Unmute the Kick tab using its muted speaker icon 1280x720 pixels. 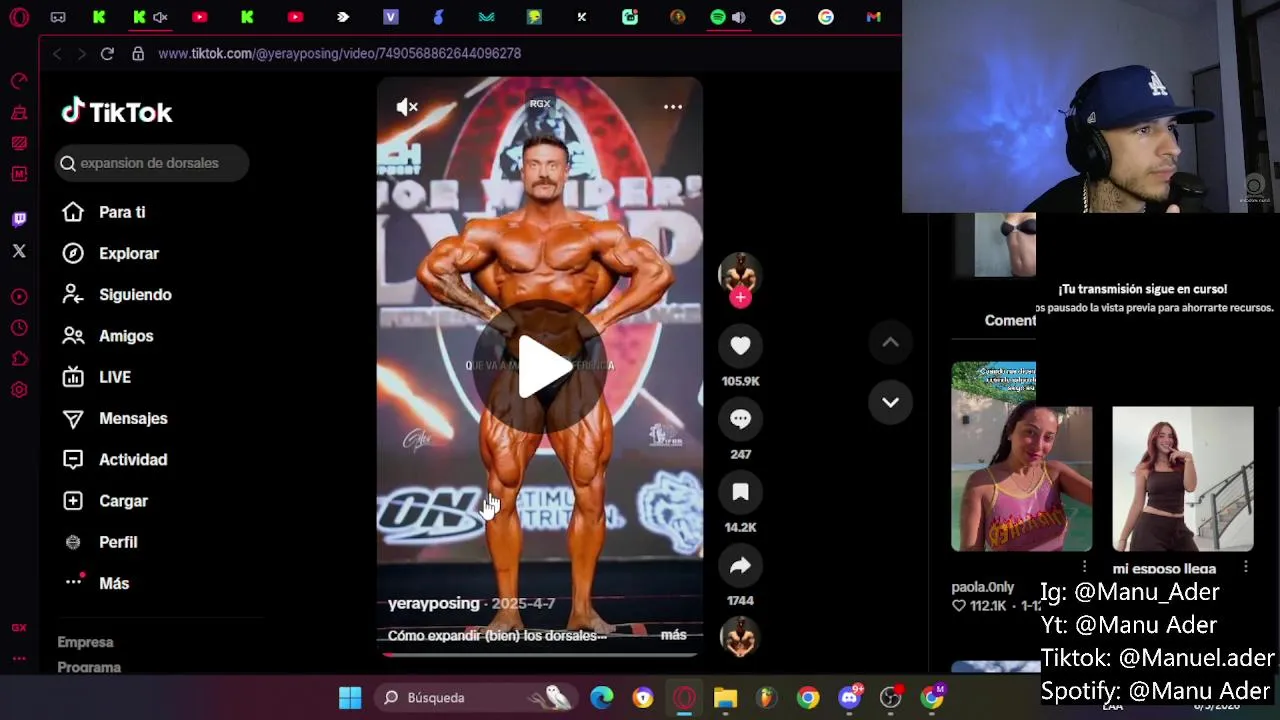(160, 17)
